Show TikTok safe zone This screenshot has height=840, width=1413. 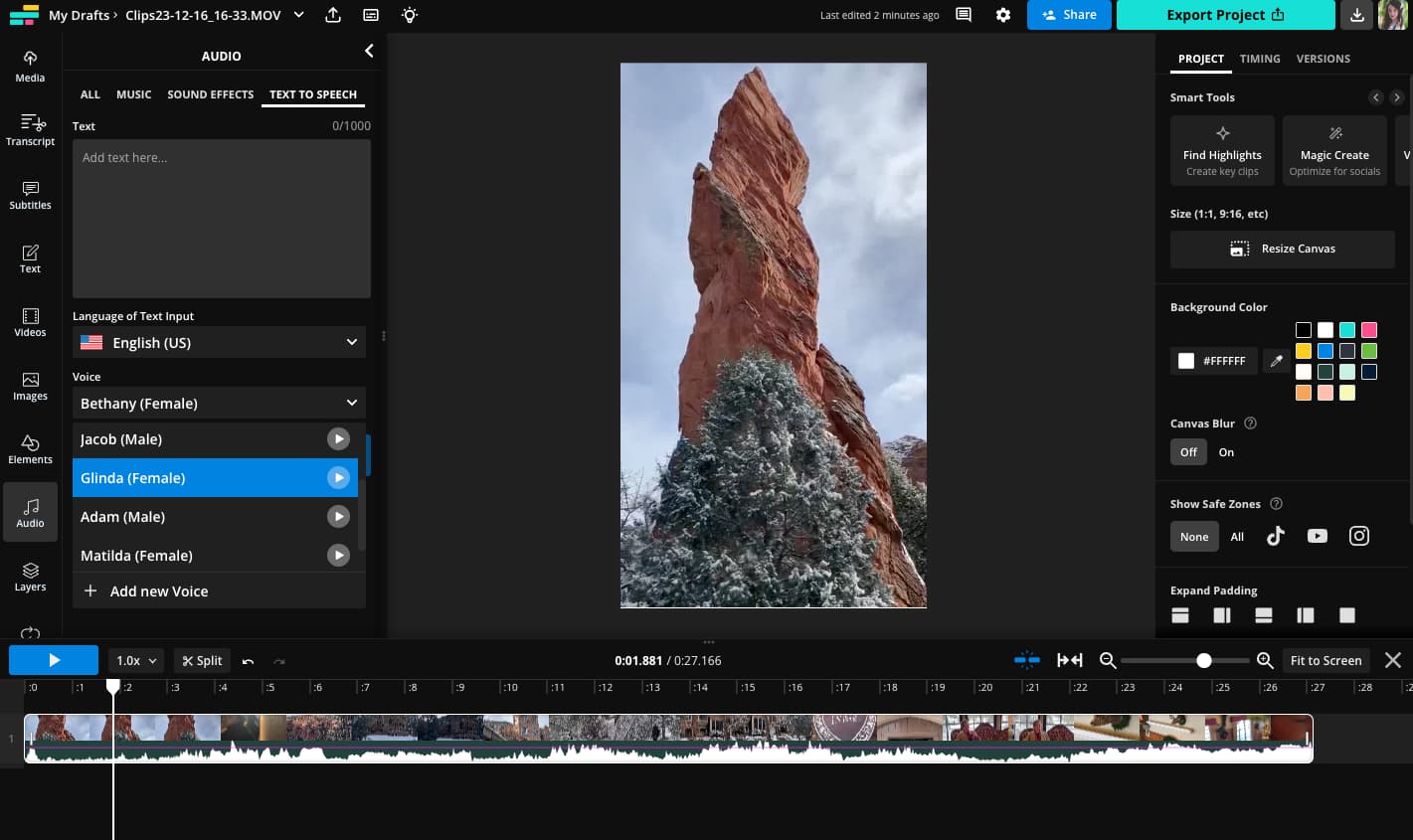[1276, 536]
